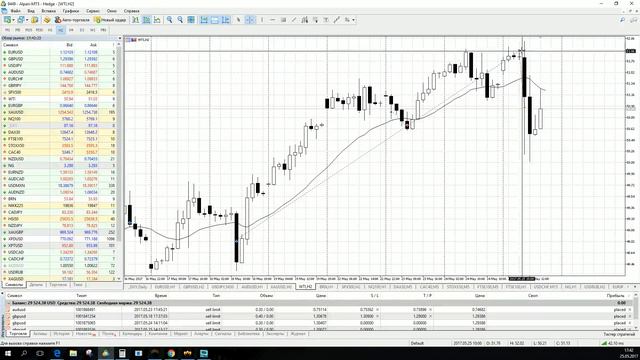Click highlighted date label on time axis
This screenshot has width=640, height=360.
521,279
